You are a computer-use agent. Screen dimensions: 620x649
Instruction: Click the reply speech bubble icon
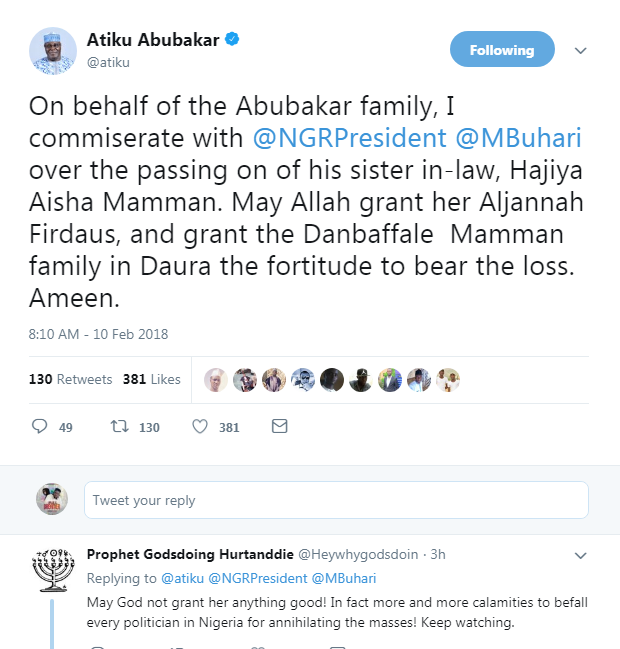pyautogui.click(x=40, y=427)
